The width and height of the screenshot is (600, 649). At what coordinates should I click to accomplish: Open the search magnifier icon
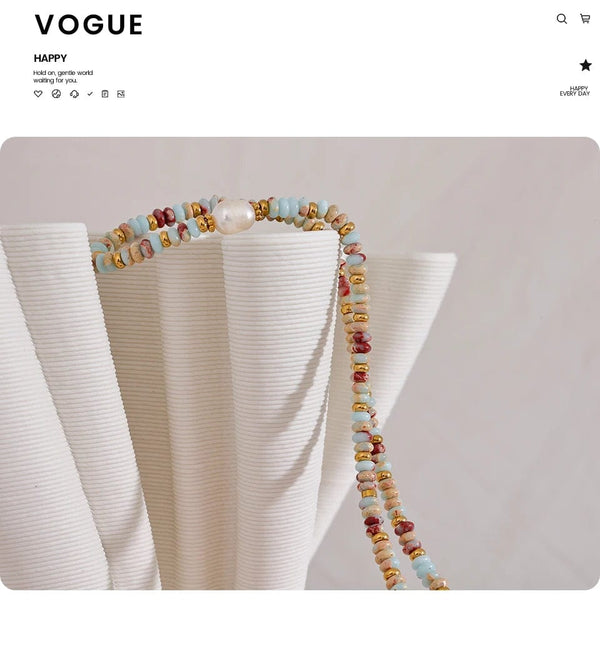click(x=562, y=19)
